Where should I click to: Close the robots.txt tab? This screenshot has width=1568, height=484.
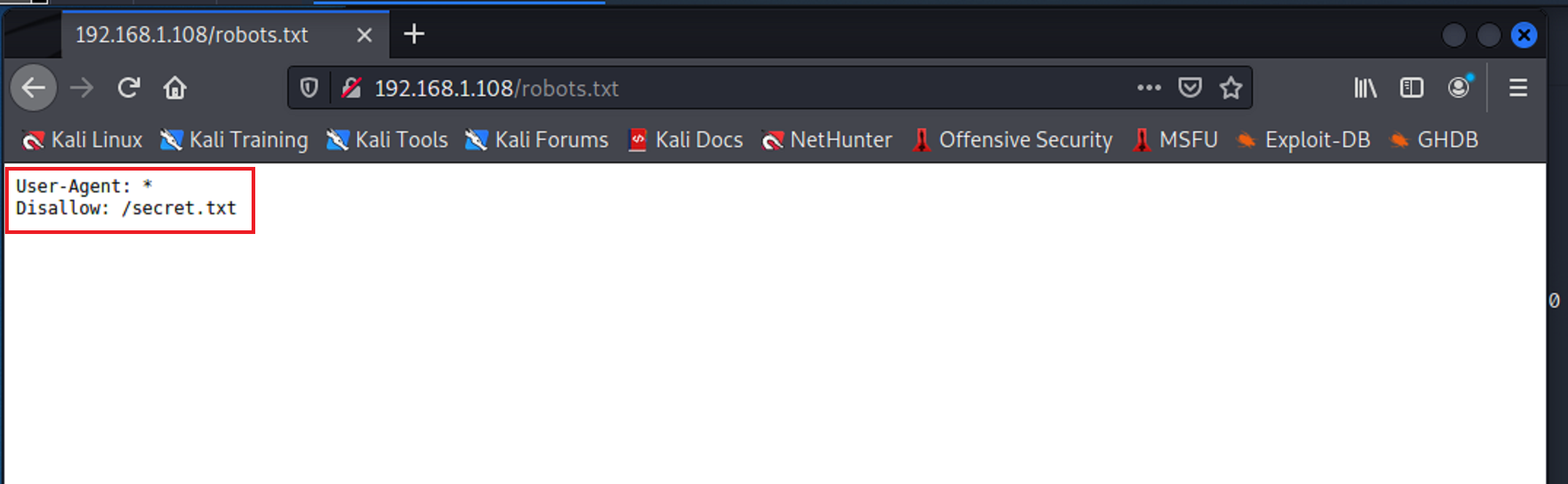point(364,35)
